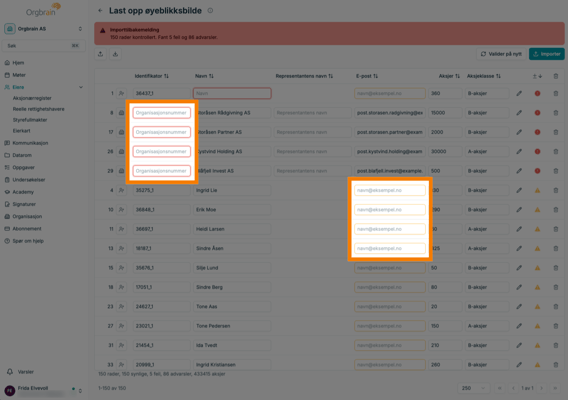Open Møter in the sidebar
The image size is (568, 400).
[19, 75]
